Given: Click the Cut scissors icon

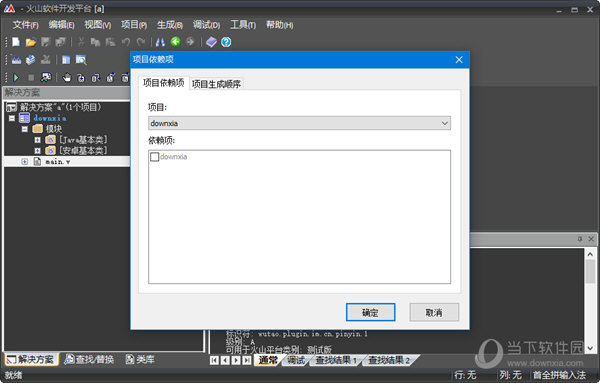Looking at the screenshot, I should (81, 42).
